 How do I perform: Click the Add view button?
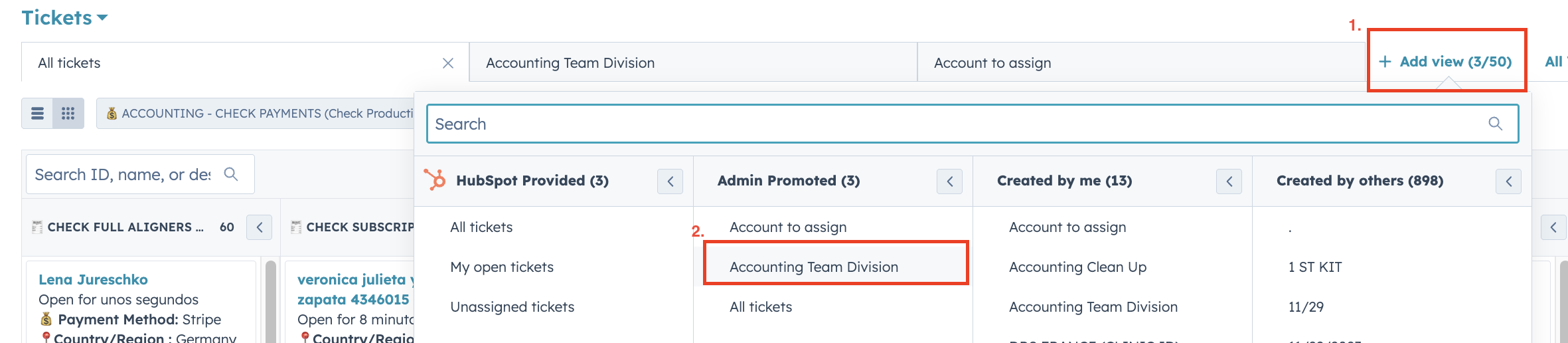tap(1445, 62)
